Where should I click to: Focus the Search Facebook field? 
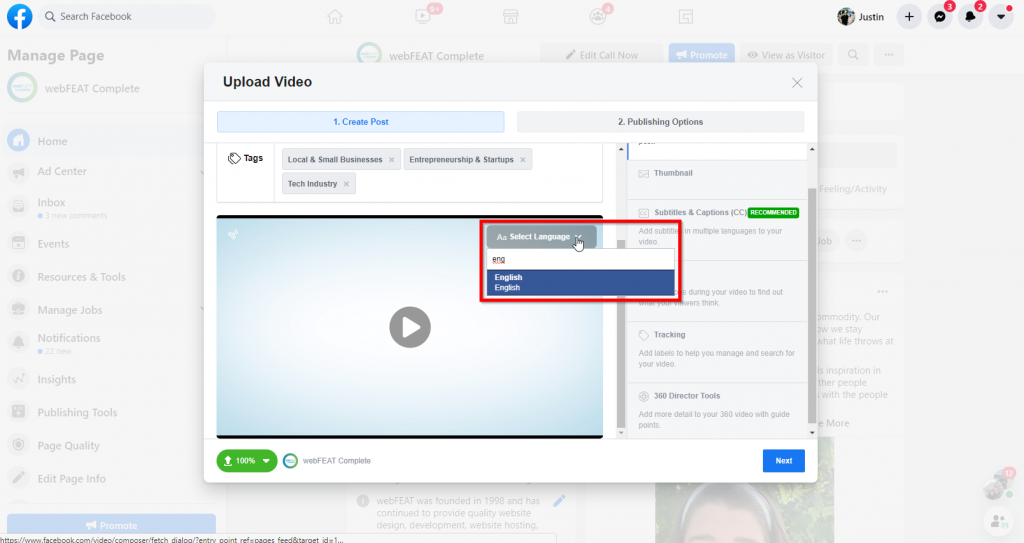click(x=126, y=16)
